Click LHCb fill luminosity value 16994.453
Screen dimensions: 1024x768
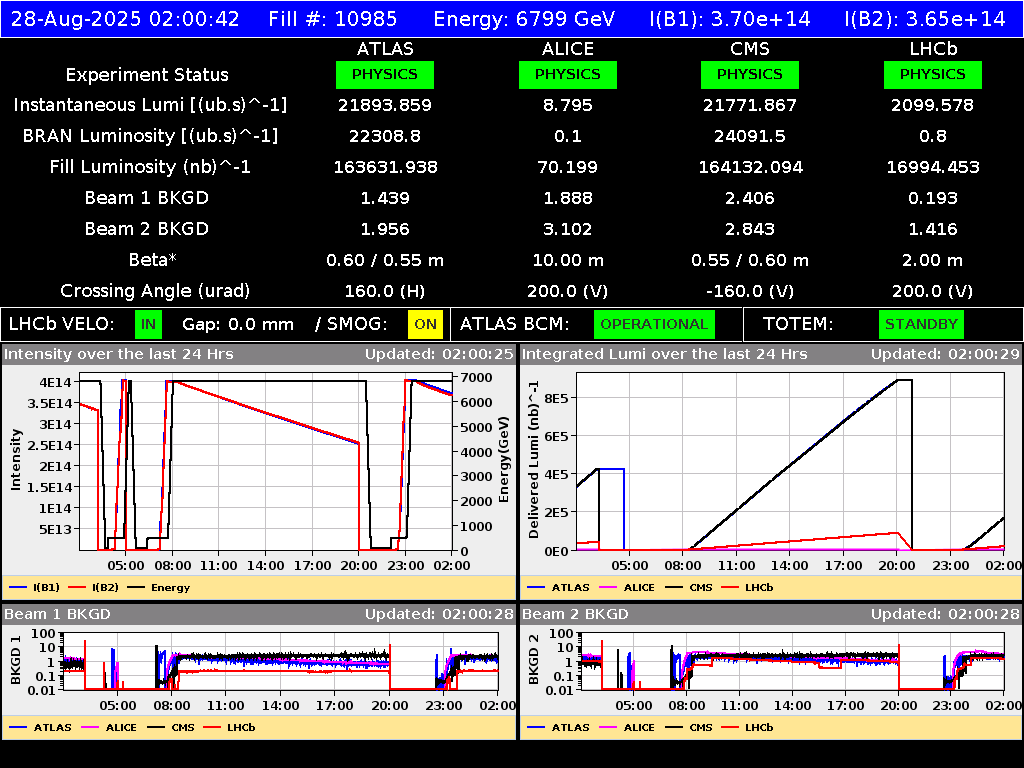point(933,167)
